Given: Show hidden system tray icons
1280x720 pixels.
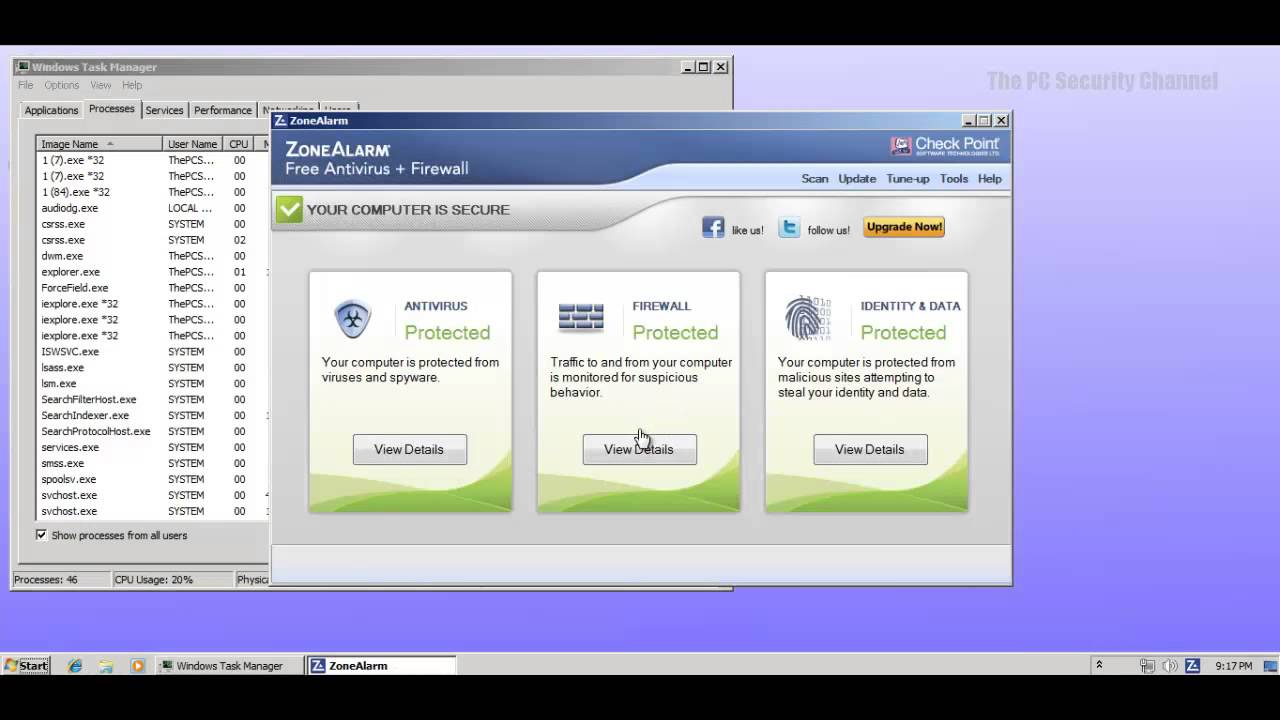Looking at the screenshot, I should [1099, 664].
